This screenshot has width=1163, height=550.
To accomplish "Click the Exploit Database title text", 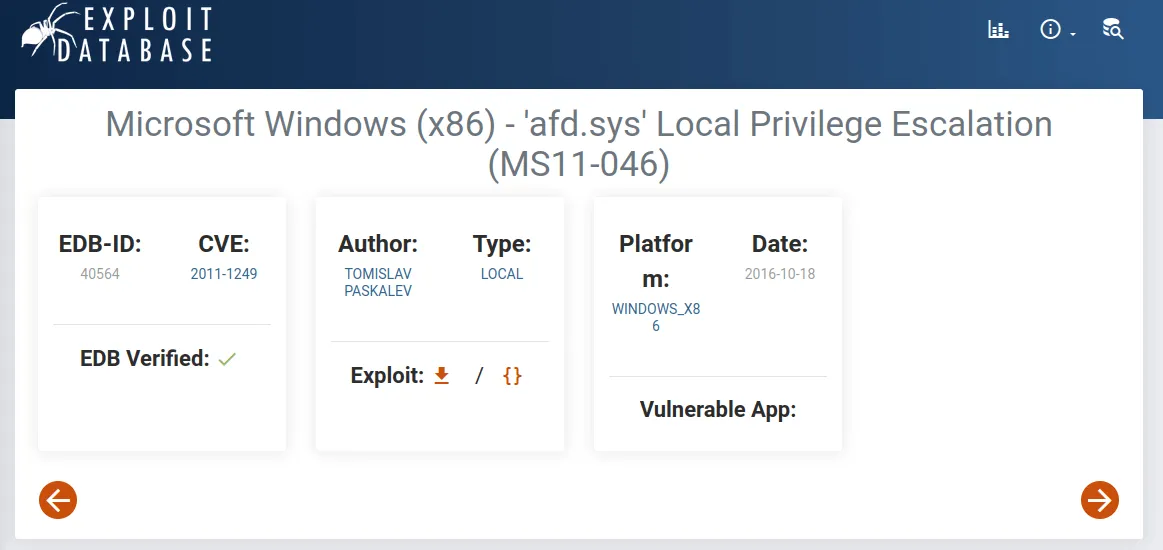I will pyautogui.click(x=148, y=35).
